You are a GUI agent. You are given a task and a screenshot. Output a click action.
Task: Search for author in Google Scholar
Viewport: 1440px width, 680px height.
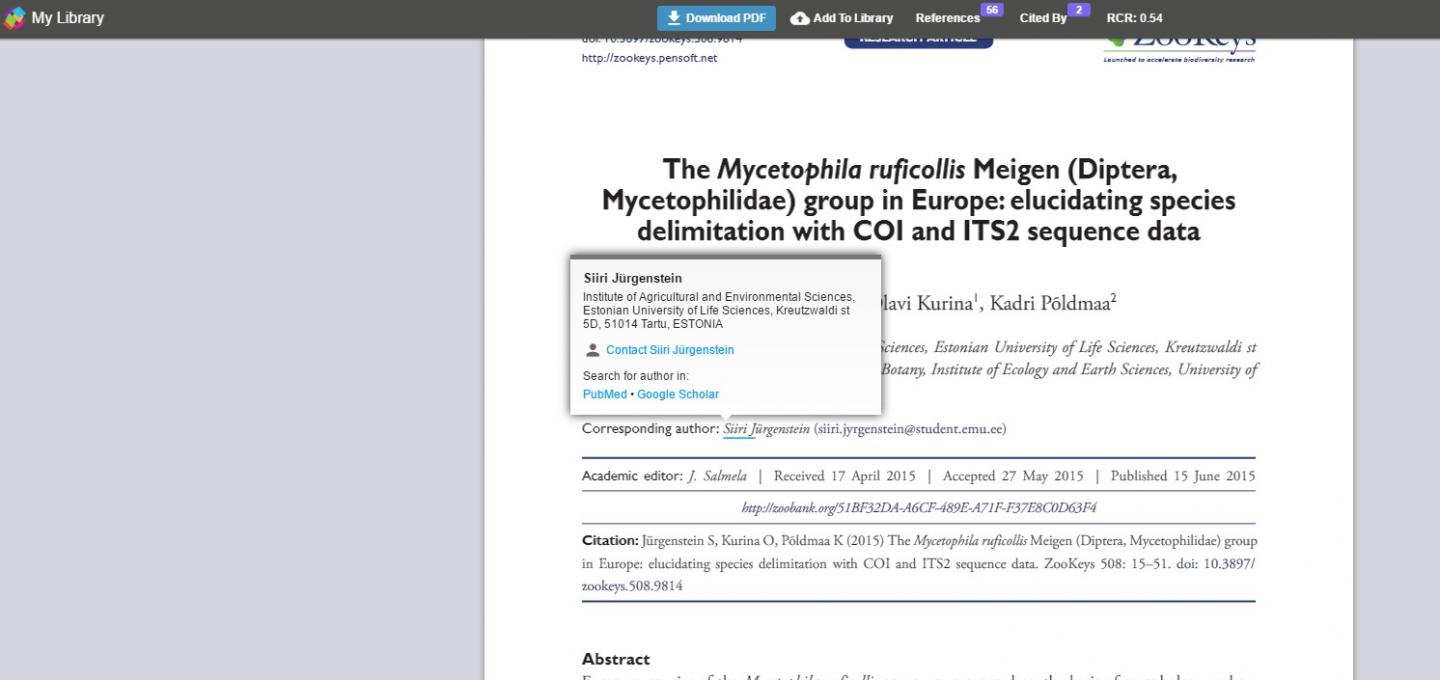pos(678,394)
